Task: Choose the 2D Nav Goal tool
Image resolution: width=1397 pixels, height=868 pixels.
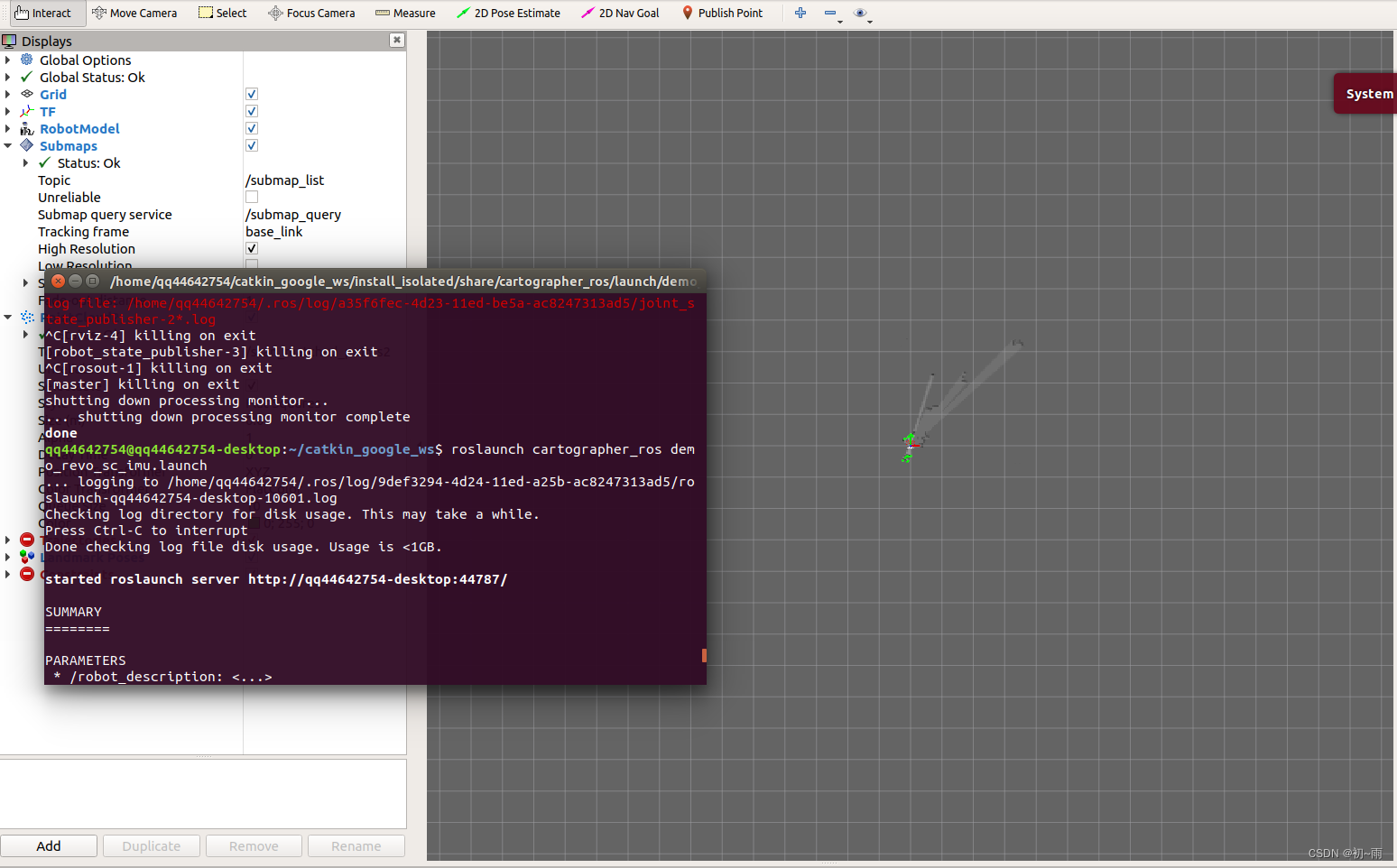Action: point(620,13)
